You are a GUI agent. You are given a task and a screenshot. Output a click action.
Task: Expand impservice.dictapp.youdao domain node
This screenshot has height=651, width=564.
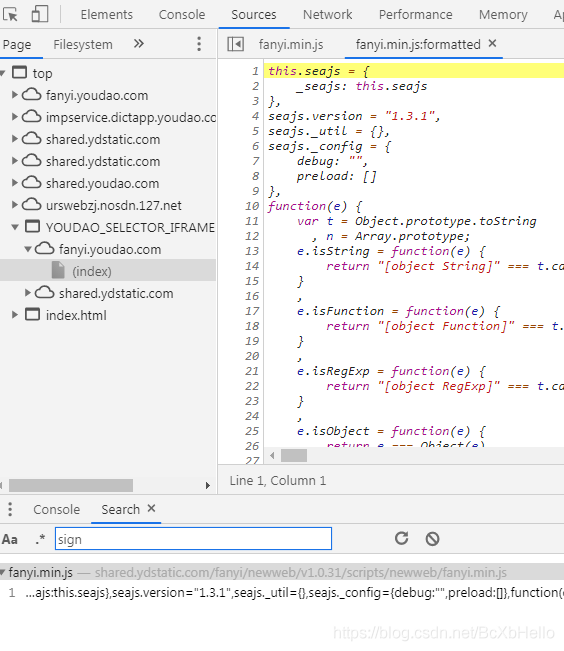click(x=15, y=117)
